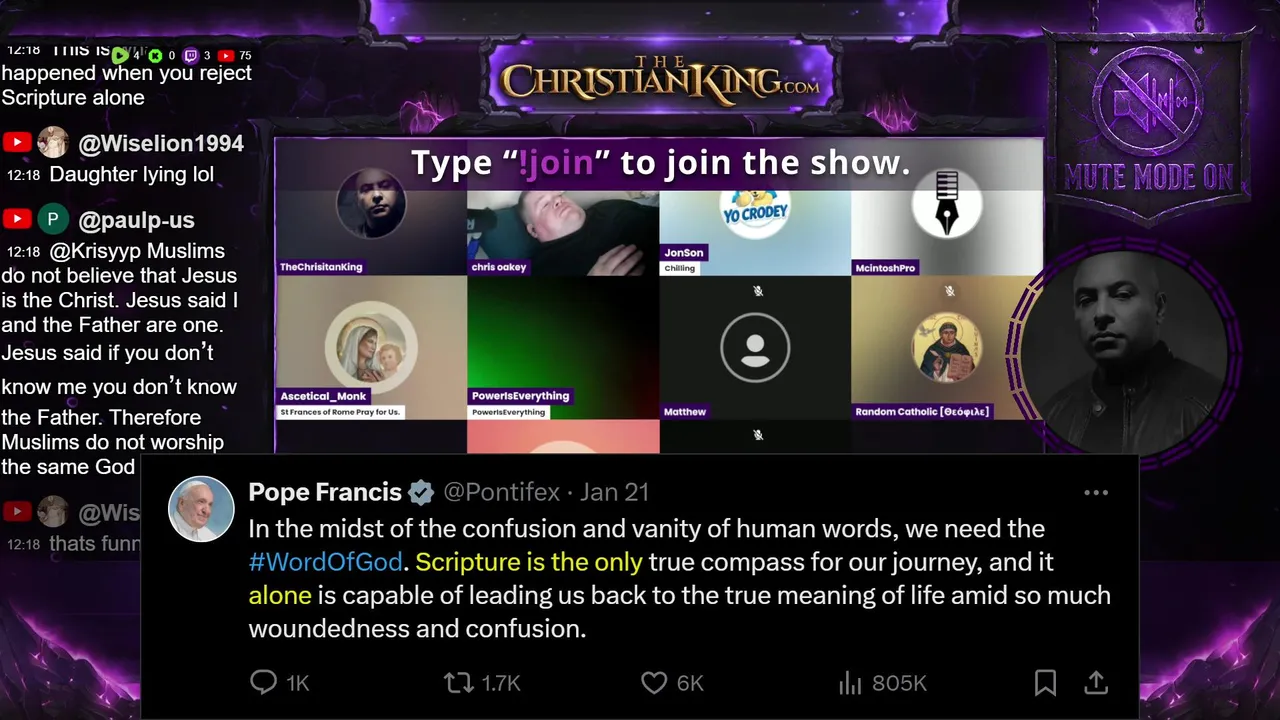The height and width of the screenshot is (720, 1280).
Task: Click the @paulp-us chat username
Action: tap(136, 220)
